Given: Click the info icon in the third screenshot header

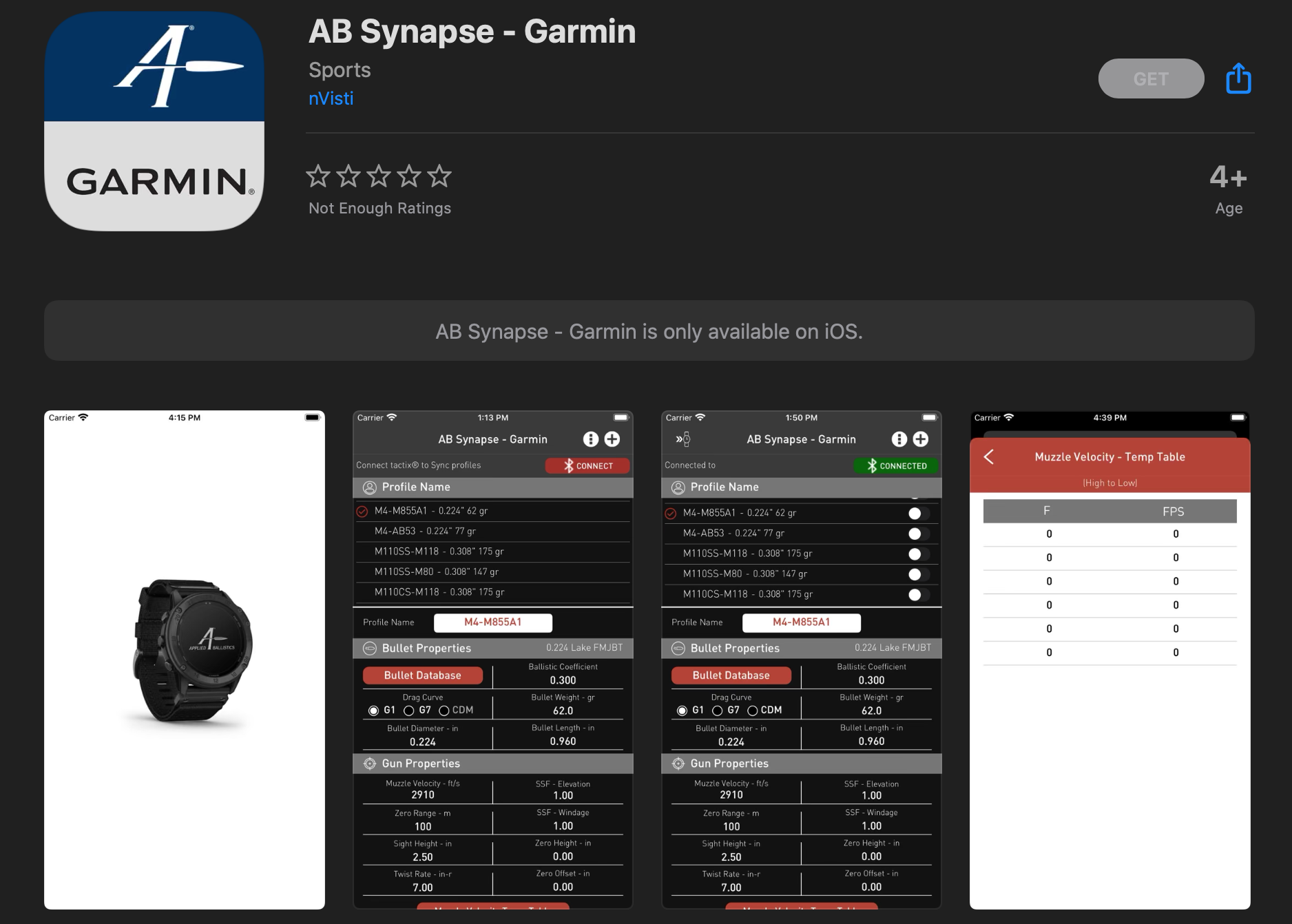Looking at the screenshot, I should [x=899, y=439].
